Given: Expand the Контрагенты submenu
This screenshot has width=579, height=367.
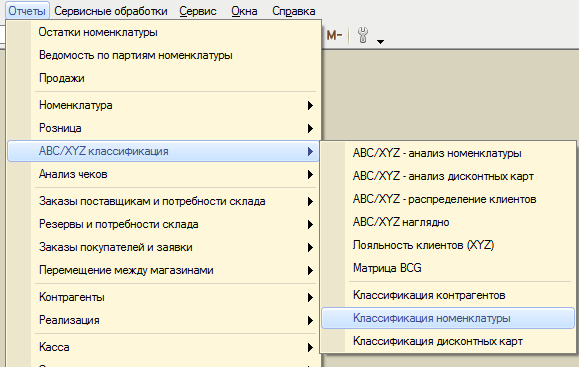Looking at the screenshot, I should tap(163, 297).
